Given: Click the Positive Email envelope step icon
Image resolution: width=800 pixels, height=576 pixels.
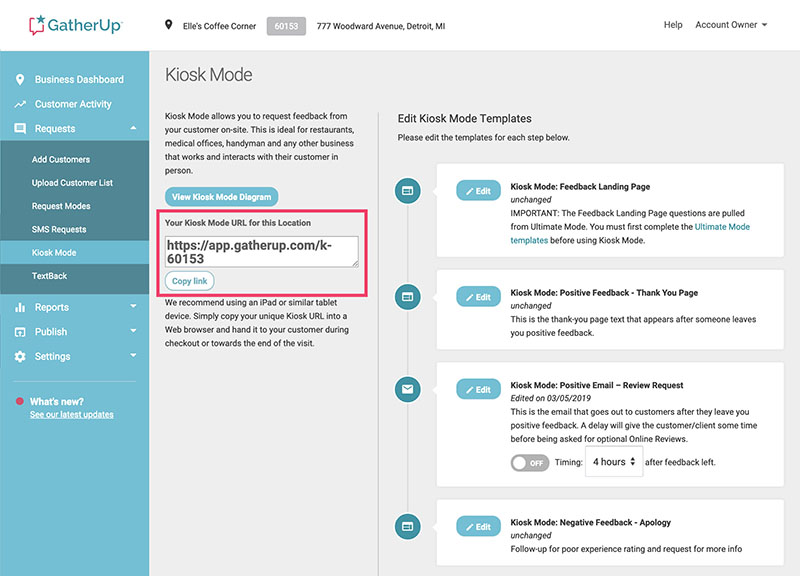Looking at the screenshot, I should pos(408,389).
